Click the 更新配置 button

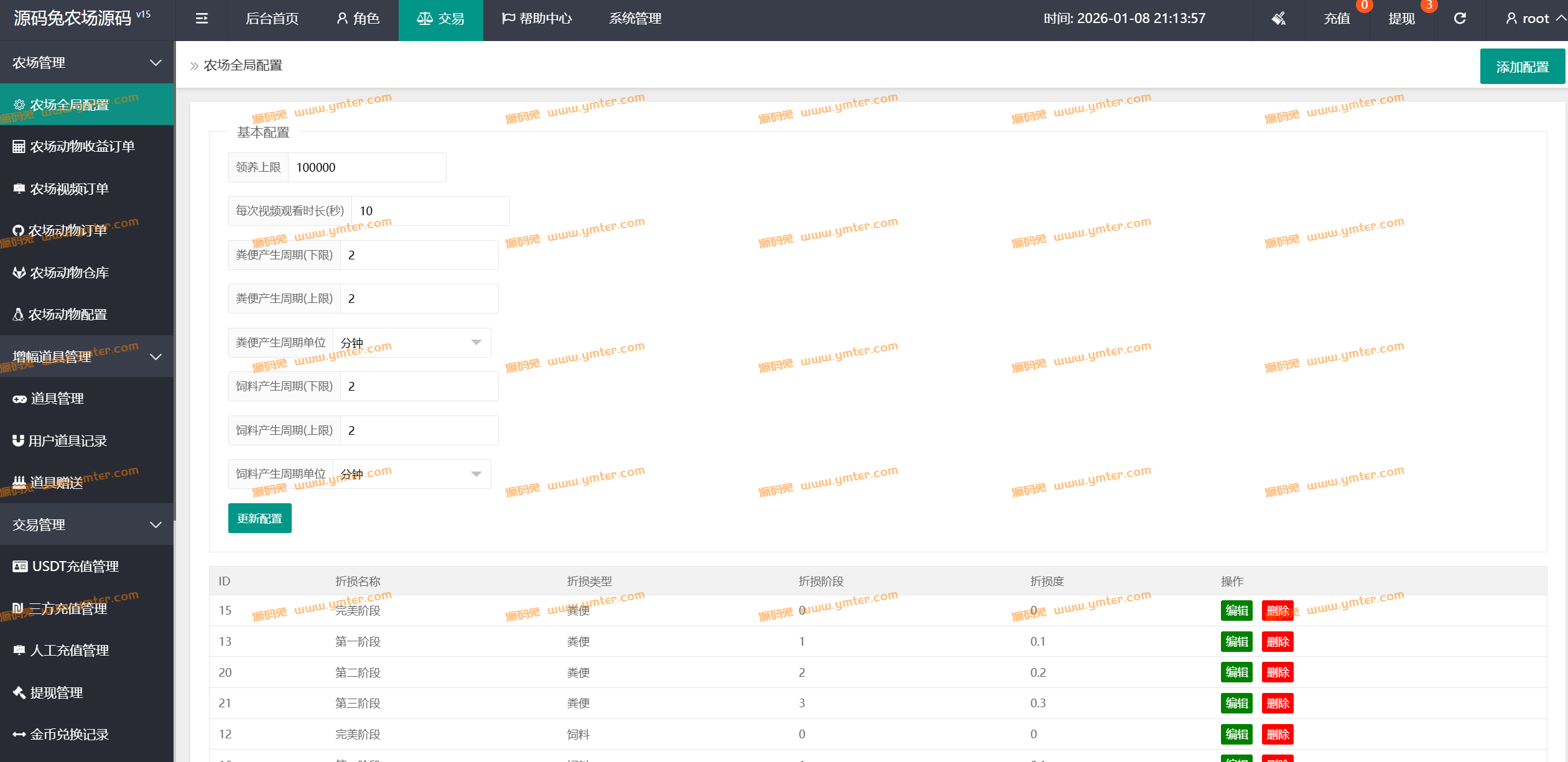(x=259, y=518)
